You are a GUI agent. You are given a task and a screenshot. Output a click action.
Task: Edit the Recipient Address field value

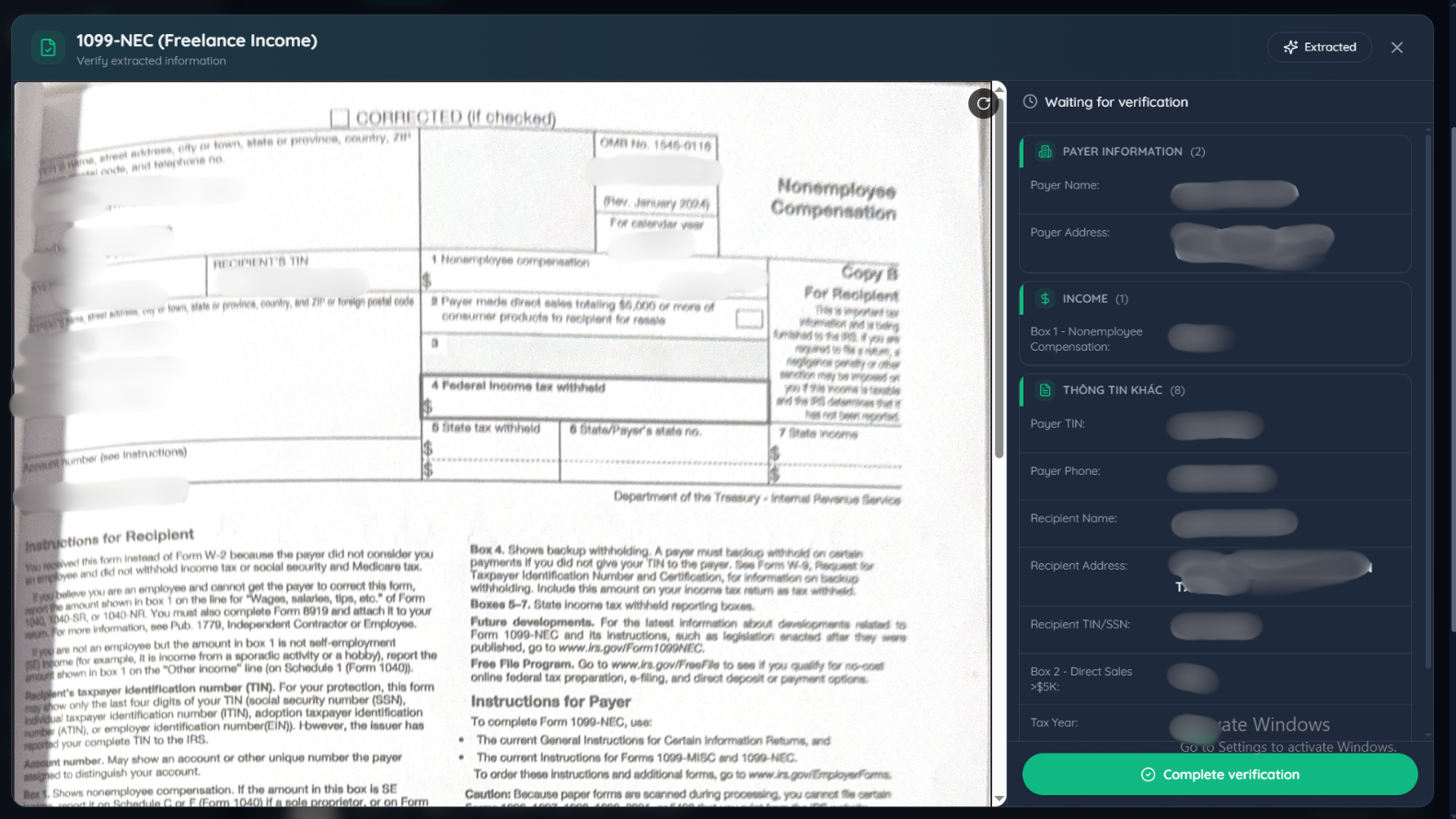(x=1271, y=572)
